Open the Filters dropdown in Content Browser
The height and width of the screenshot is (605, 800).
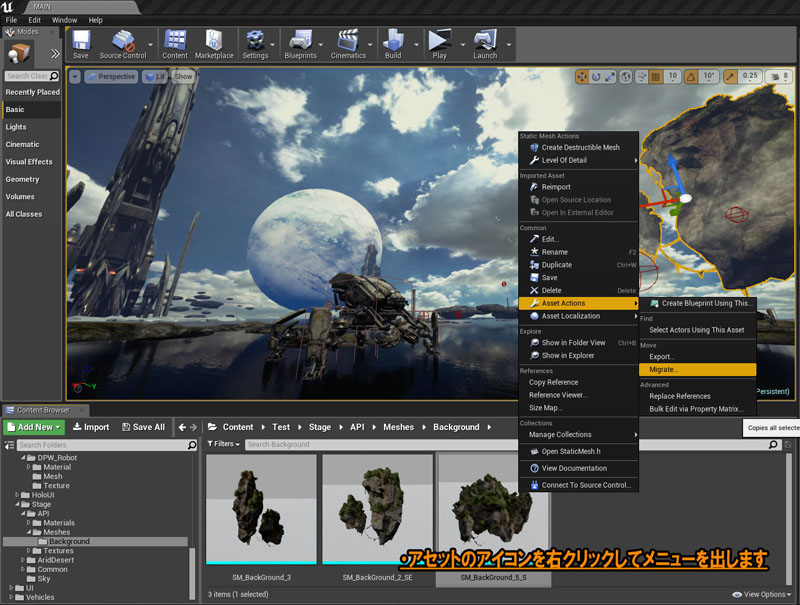click(x=223, y=444)
